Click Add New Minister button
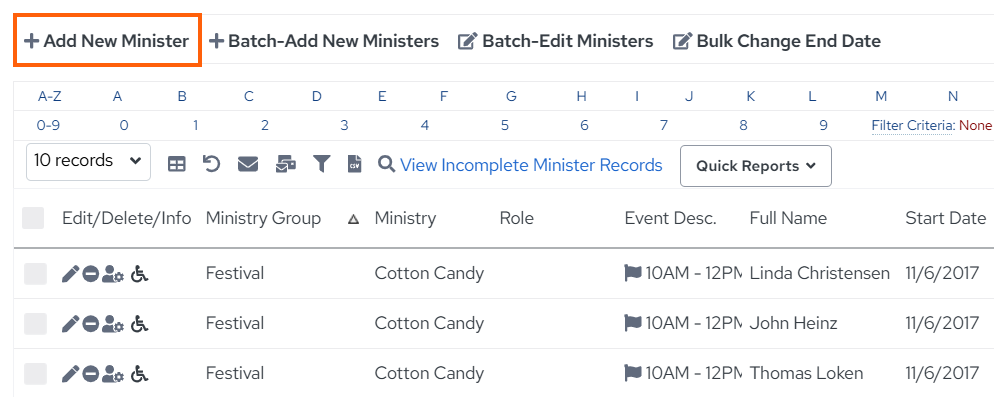Image resolution: width=994 pixels, height=397 pixels. (107, 41)
